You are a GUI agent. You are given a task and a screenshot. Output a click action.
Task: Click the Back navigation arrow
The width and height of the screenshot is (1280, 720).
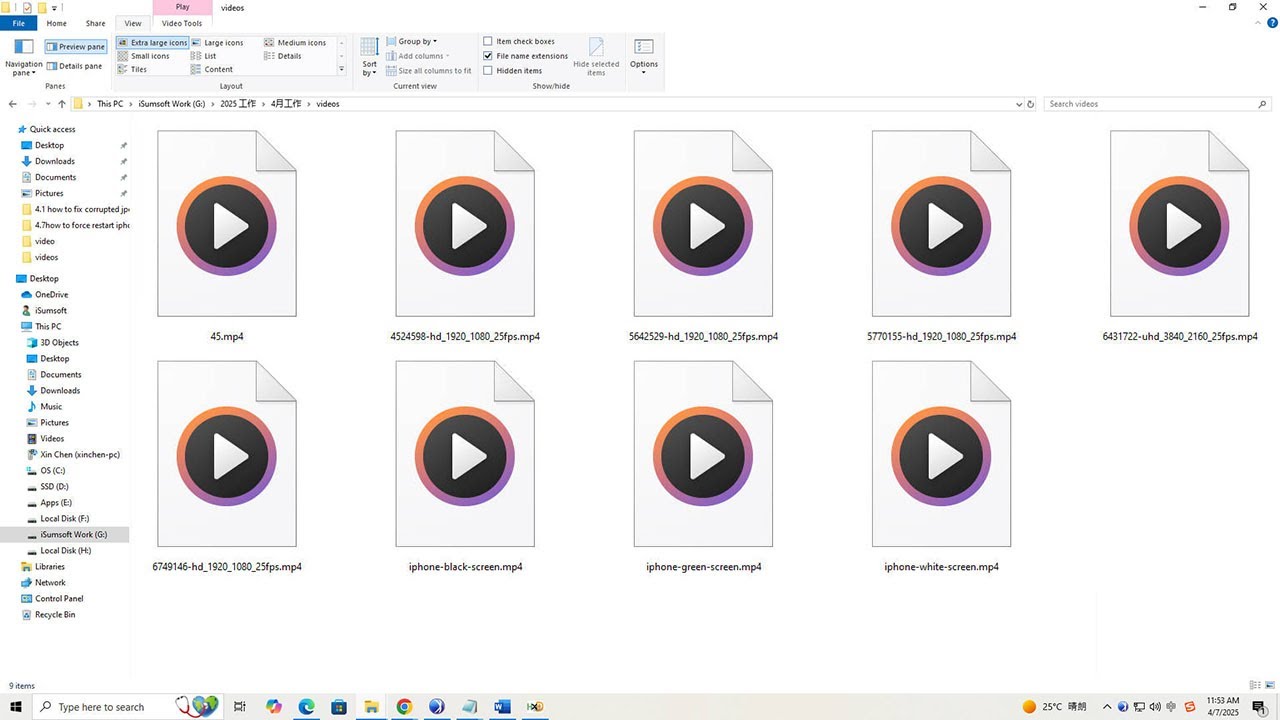click(13, 104)
